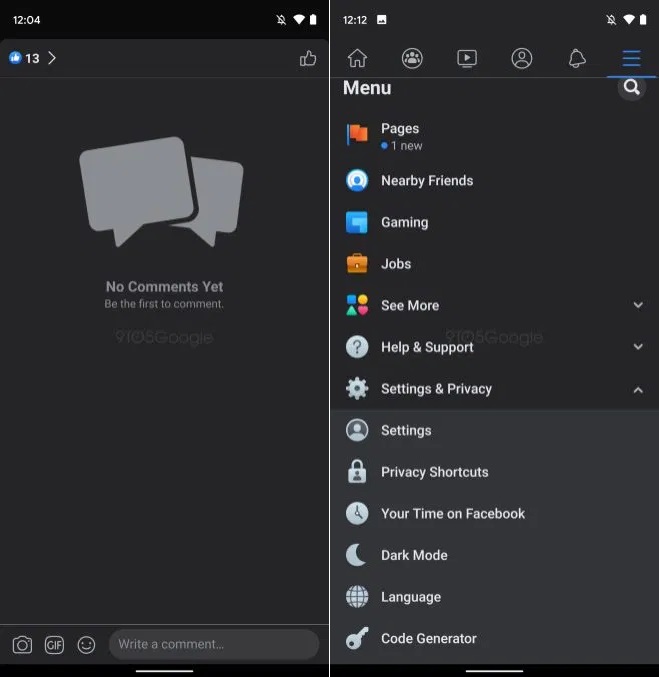Open the 13 reactions list
Screen dimensions: 659x677
pos(32,58)
